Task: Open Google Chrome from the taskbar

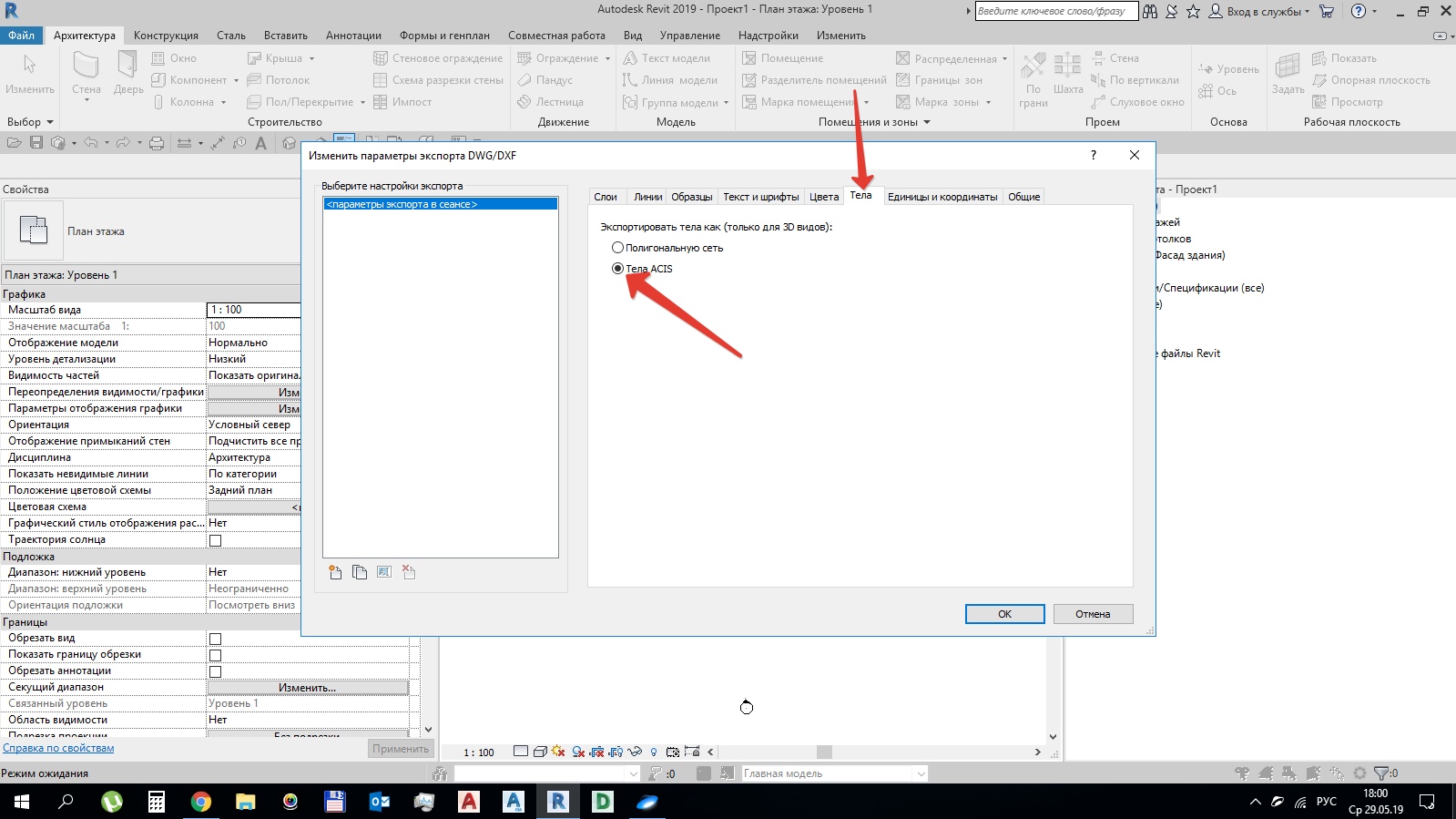Action: 201,802
